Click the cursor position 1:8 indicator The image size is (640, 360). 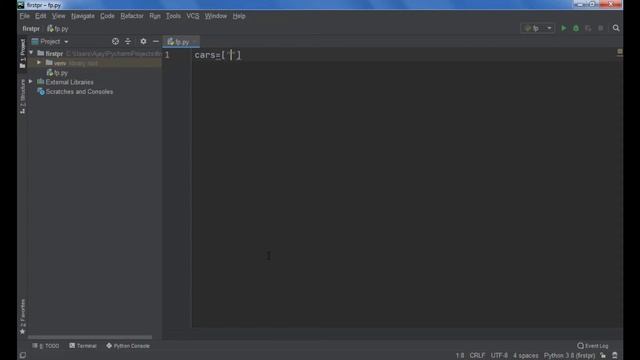[460, 356]
